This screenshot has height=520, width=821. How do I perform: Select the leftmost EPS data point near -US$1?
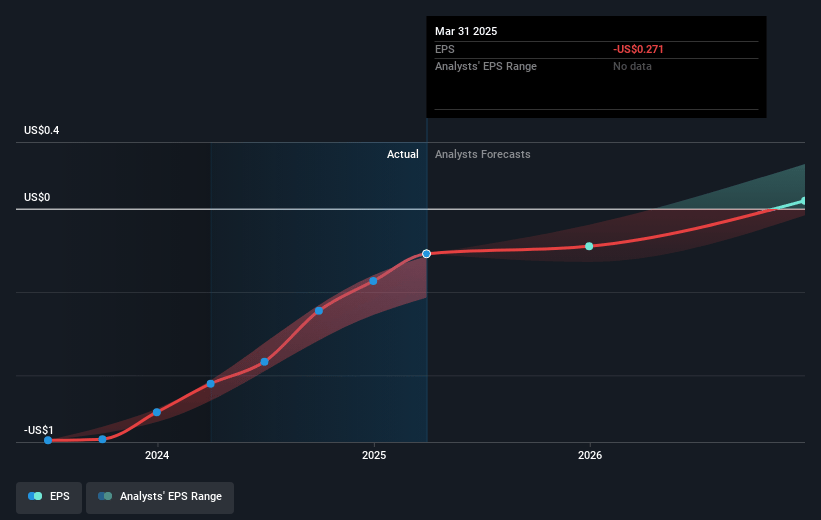pos(48,440)
